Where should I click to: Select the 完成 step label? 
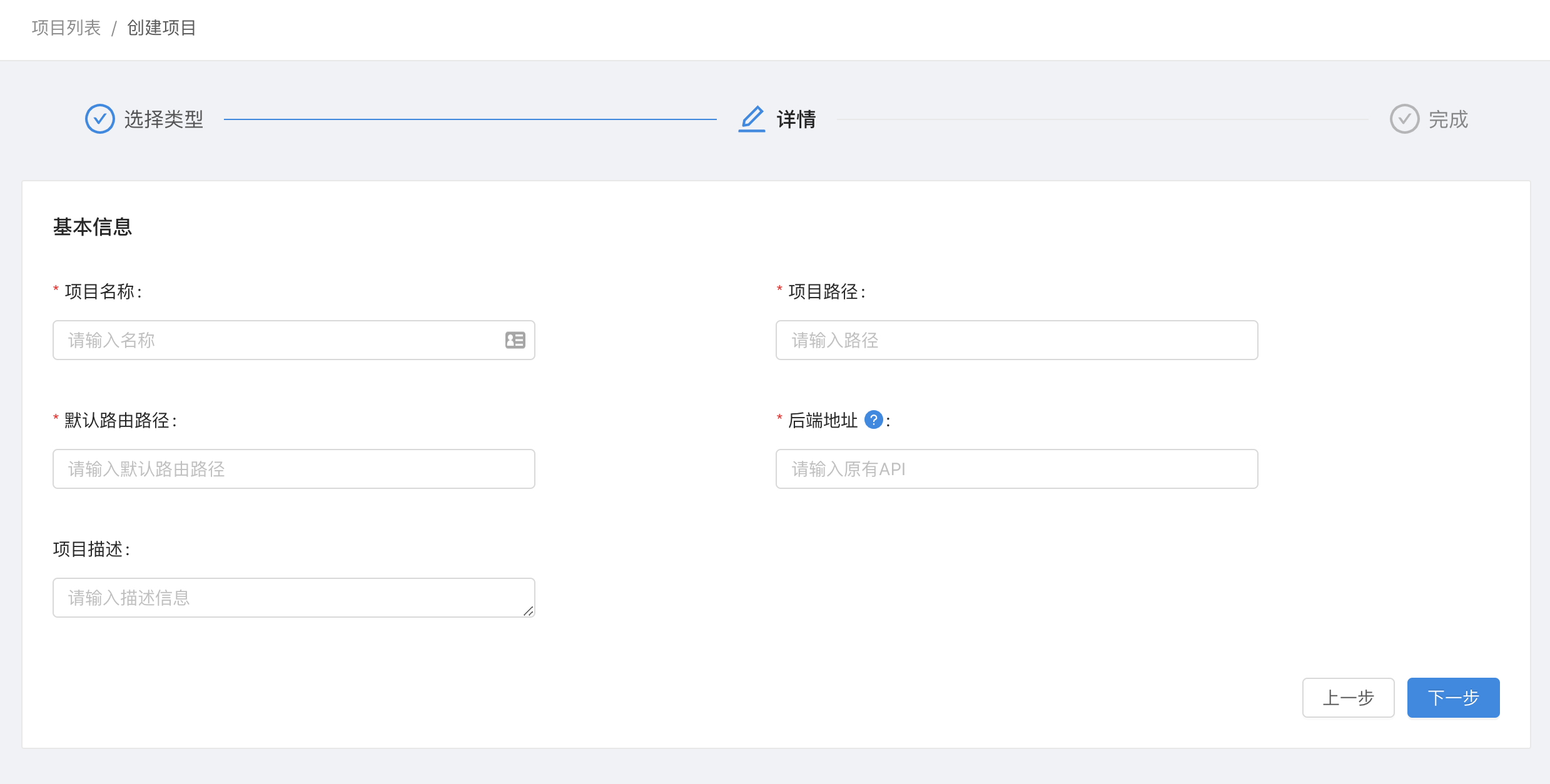pos(1448,119)
